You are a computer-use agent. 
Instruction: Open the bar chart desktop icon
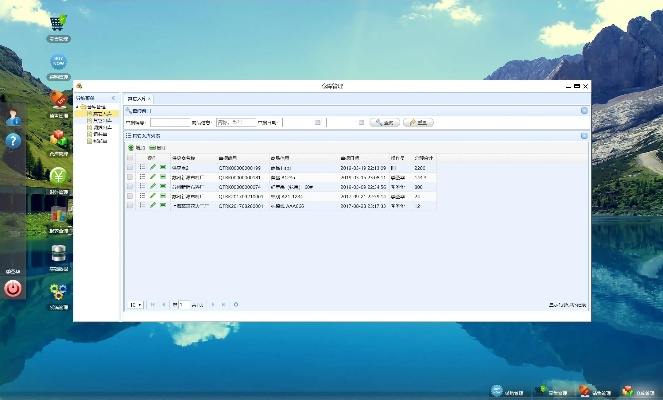coord(58,215)
